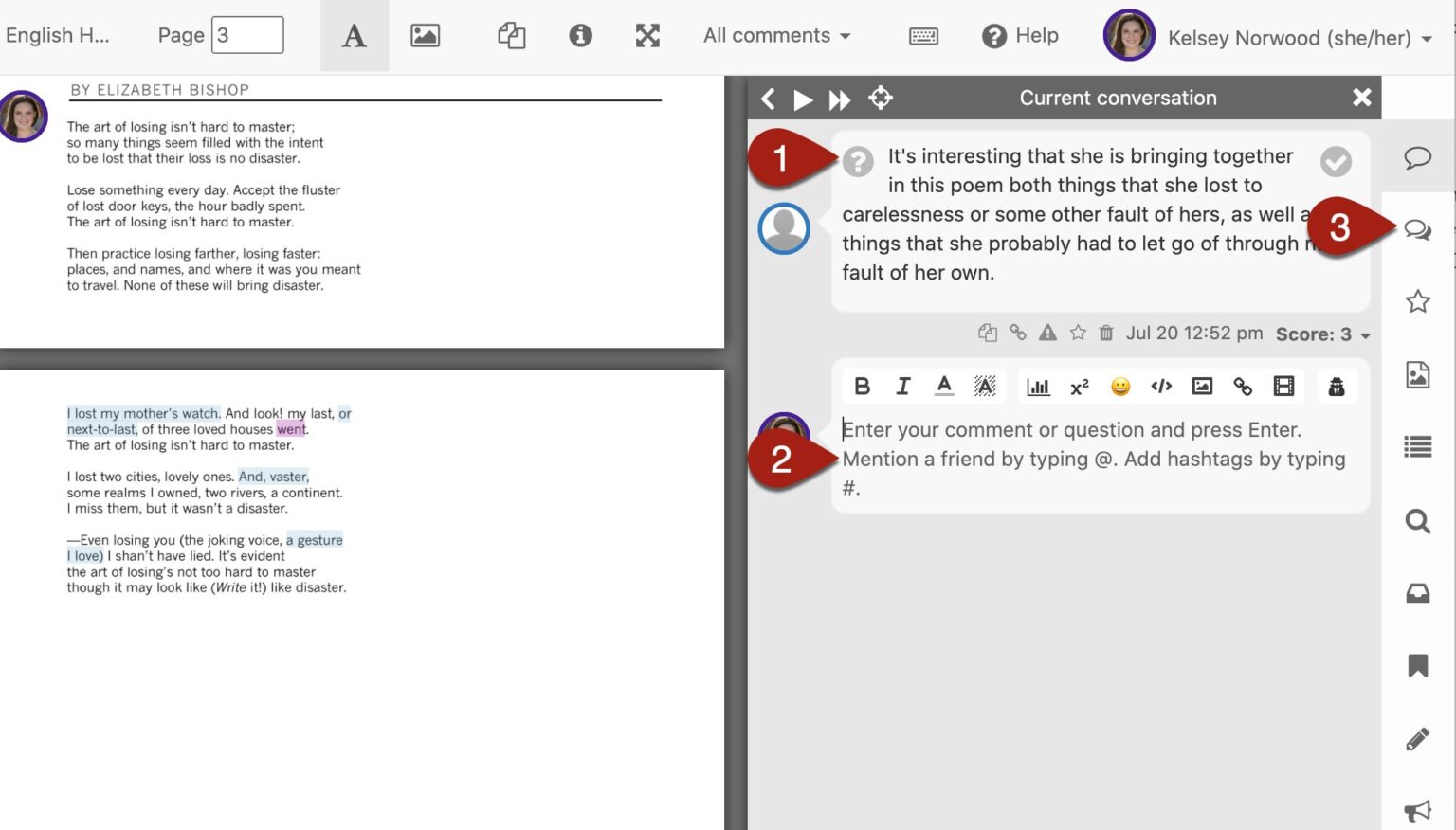Star the comment about the poem
The width and height of the screenshot is (1456, 830).
(1078, 334)
